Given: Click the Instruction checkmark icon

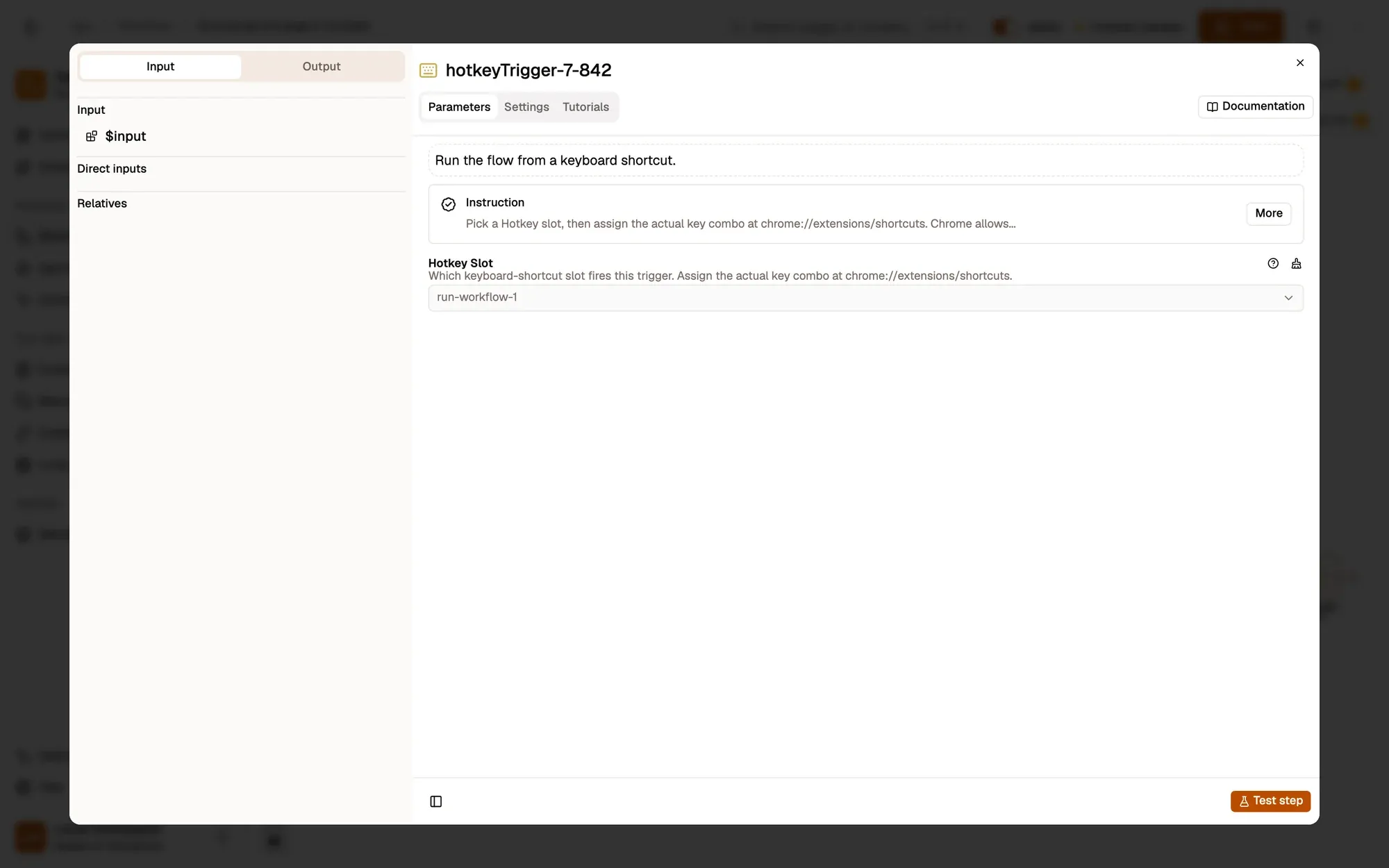Looking at the screenshot, I should [x=449, y=204].
